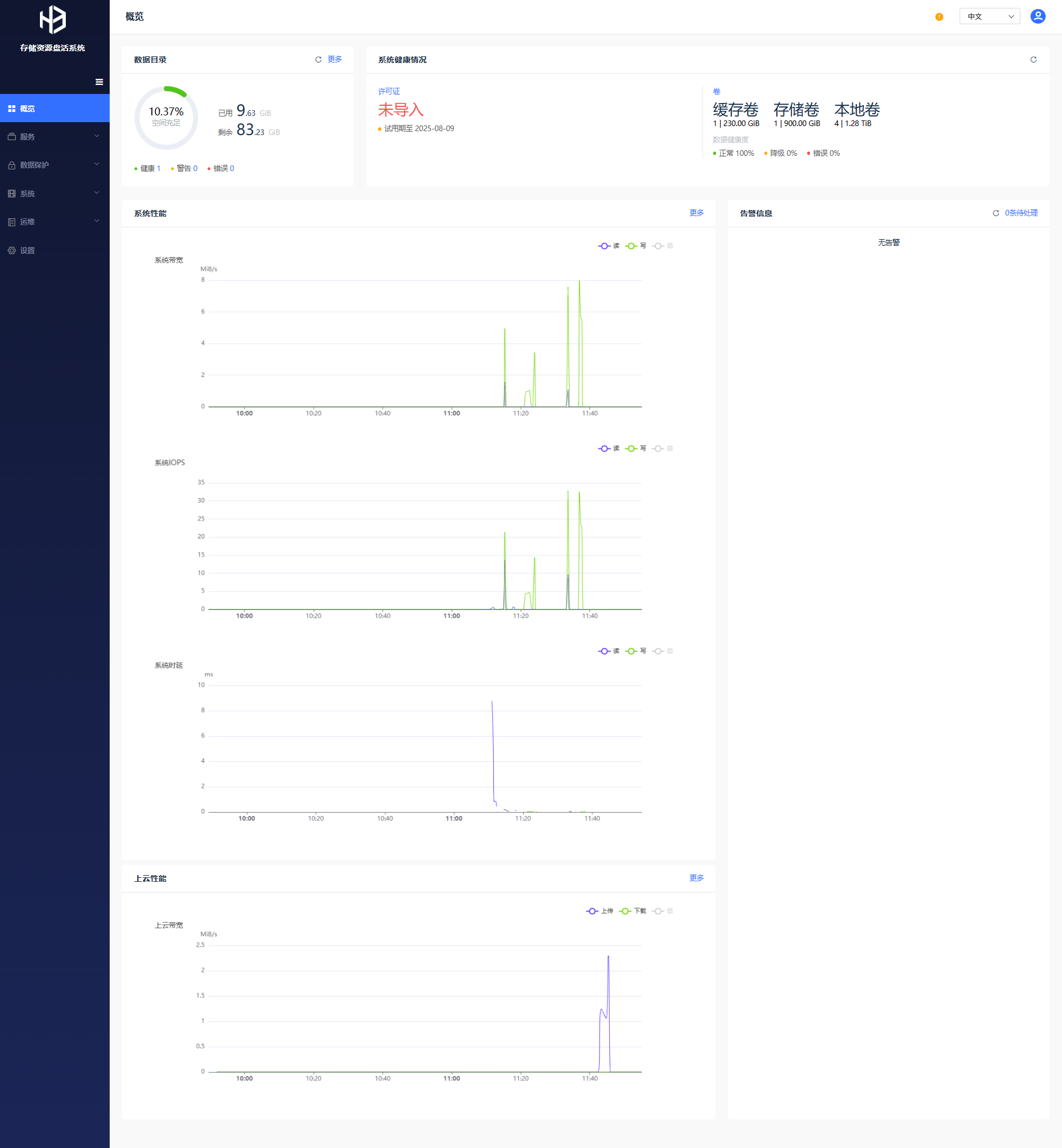This screenshot has width=1062, height=1148.
Task: Click the 错误 0% health indicator
Action: click(823, 154)
